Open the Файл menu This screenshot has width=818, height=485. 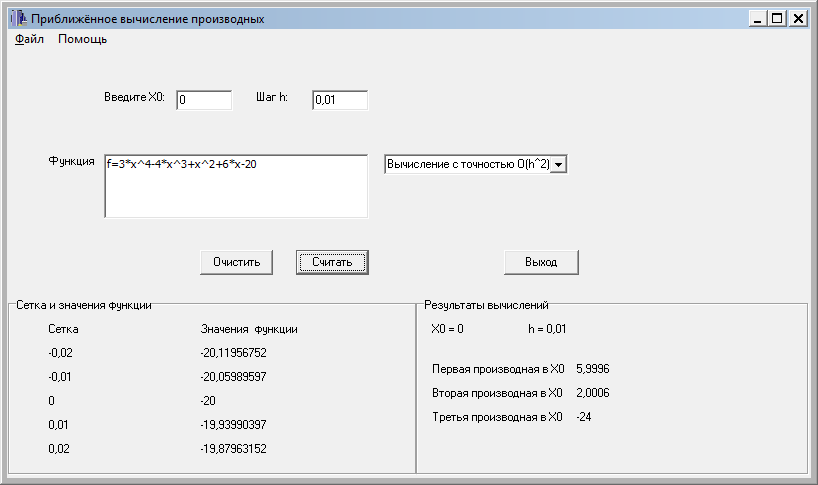(29, 39)
